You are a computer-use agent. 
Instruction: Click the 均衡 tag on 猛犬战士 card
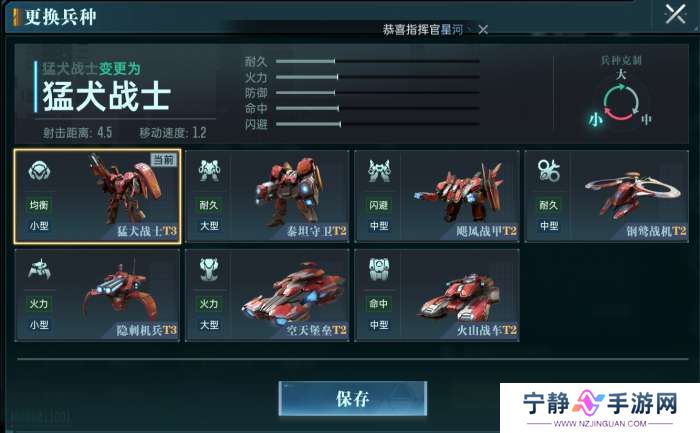click(x=39, y=205)
